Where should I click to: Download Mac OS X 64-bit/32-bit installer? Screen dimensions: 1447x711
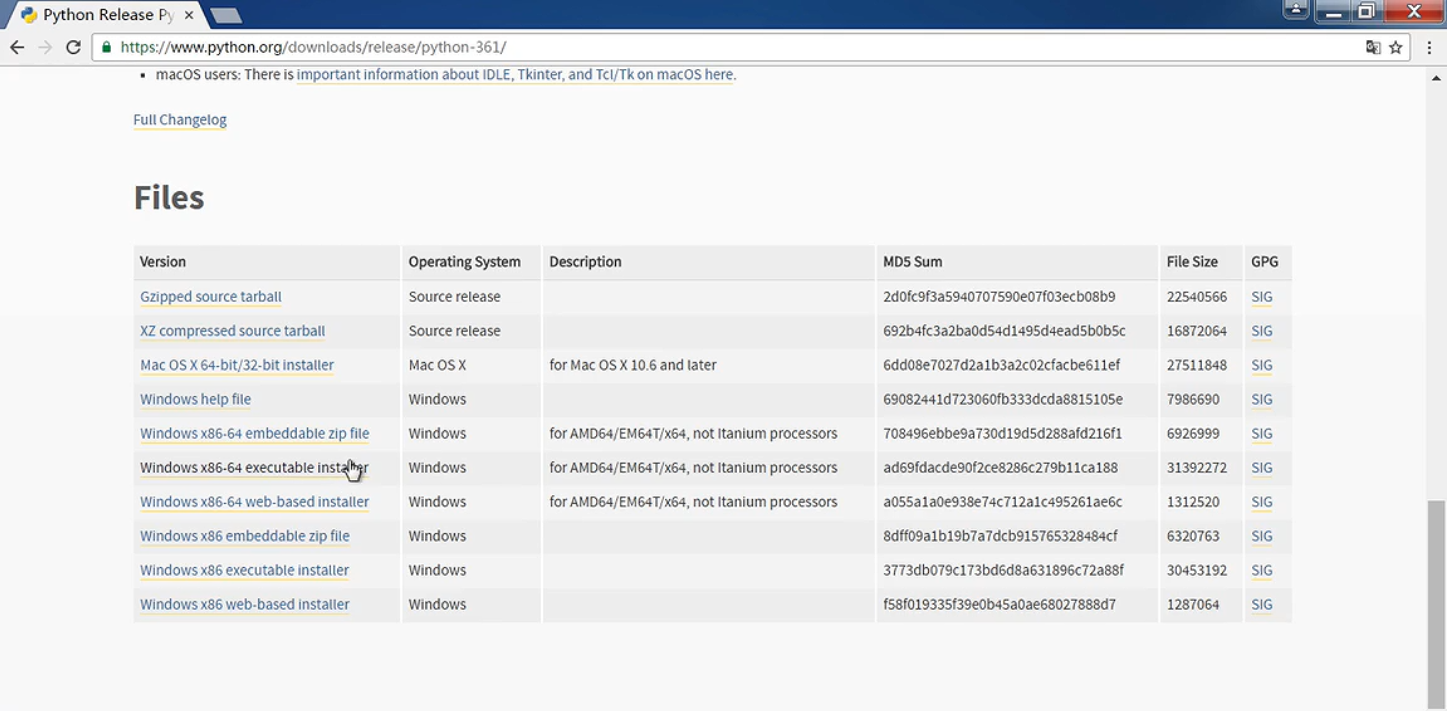[x=237, y=365]
